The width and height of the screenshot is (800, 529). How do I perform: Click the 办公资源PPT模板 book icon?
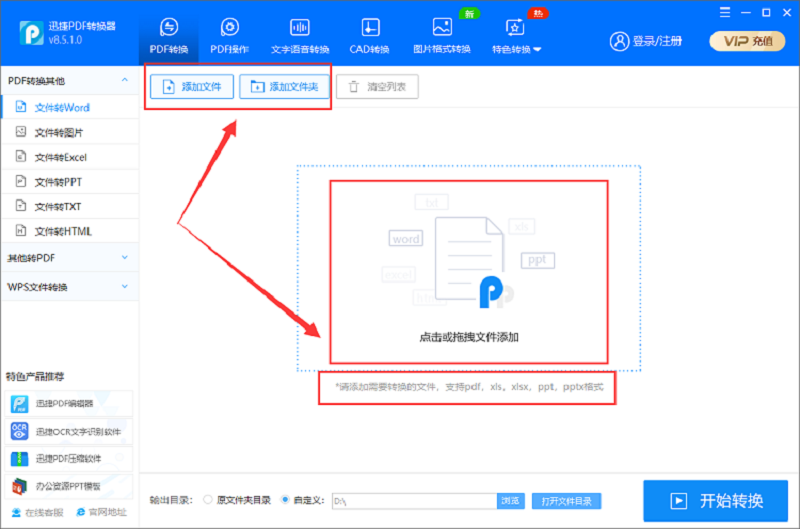coord(19,486)
